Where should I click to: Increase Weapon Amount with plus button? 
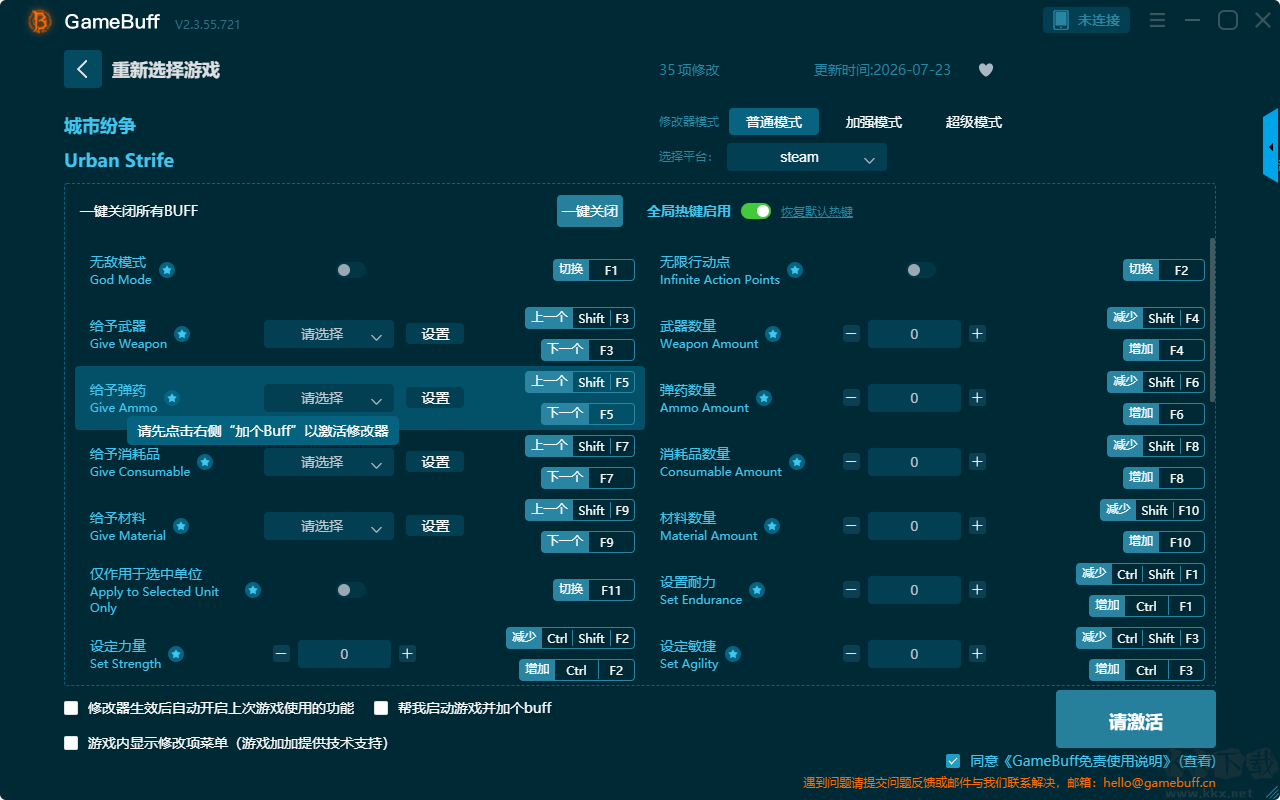tap(977, 334)
